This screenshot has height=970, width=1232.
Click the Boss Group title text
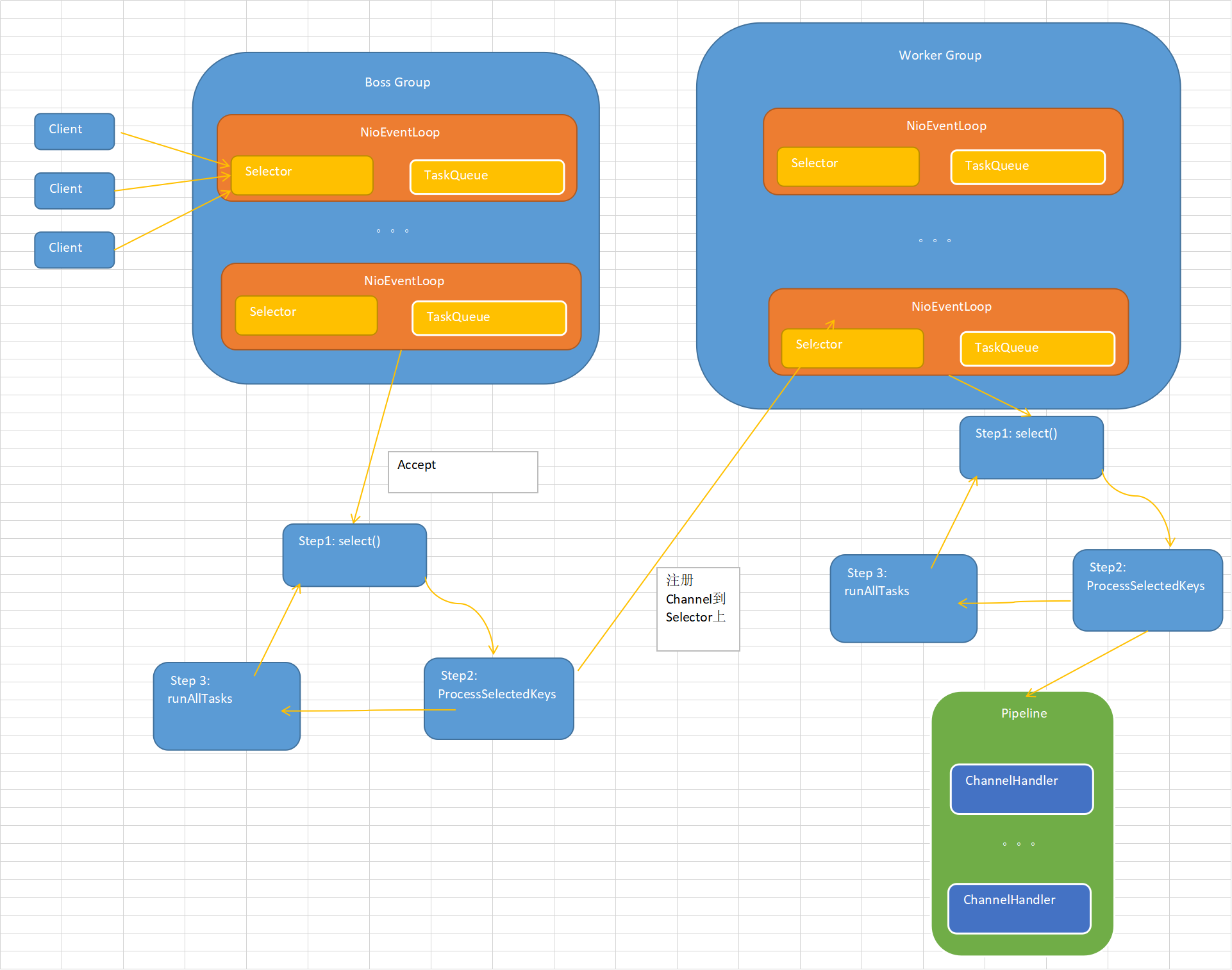pos(397,82)
